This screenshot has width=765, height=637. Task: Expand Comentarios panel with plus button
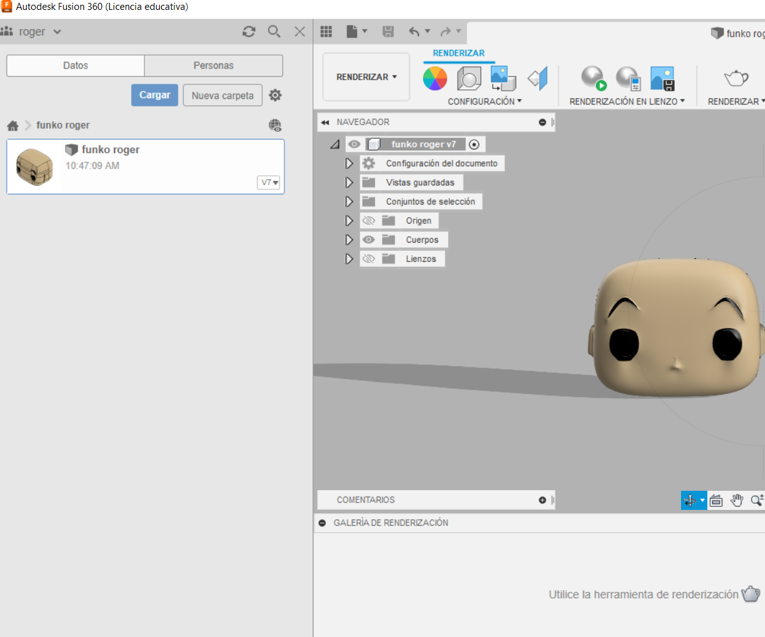(x=542, y=500)
